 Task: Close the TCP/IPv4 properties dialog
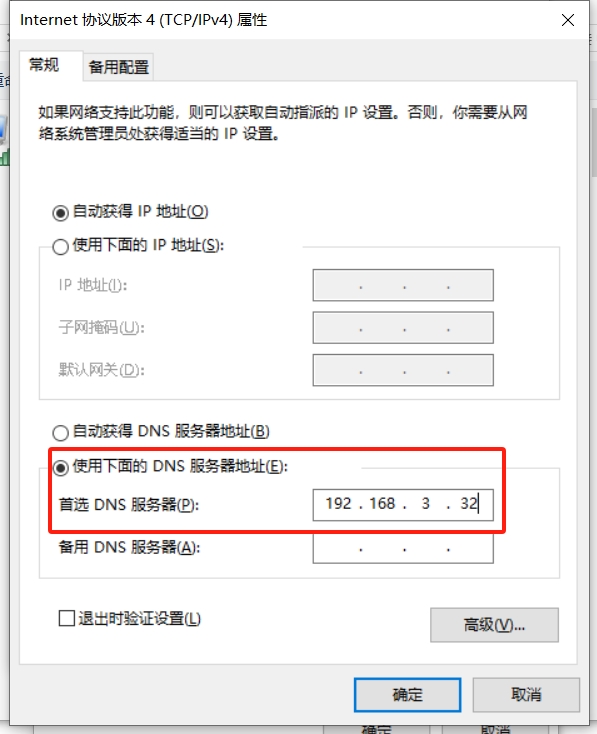[x=568, y=20]
